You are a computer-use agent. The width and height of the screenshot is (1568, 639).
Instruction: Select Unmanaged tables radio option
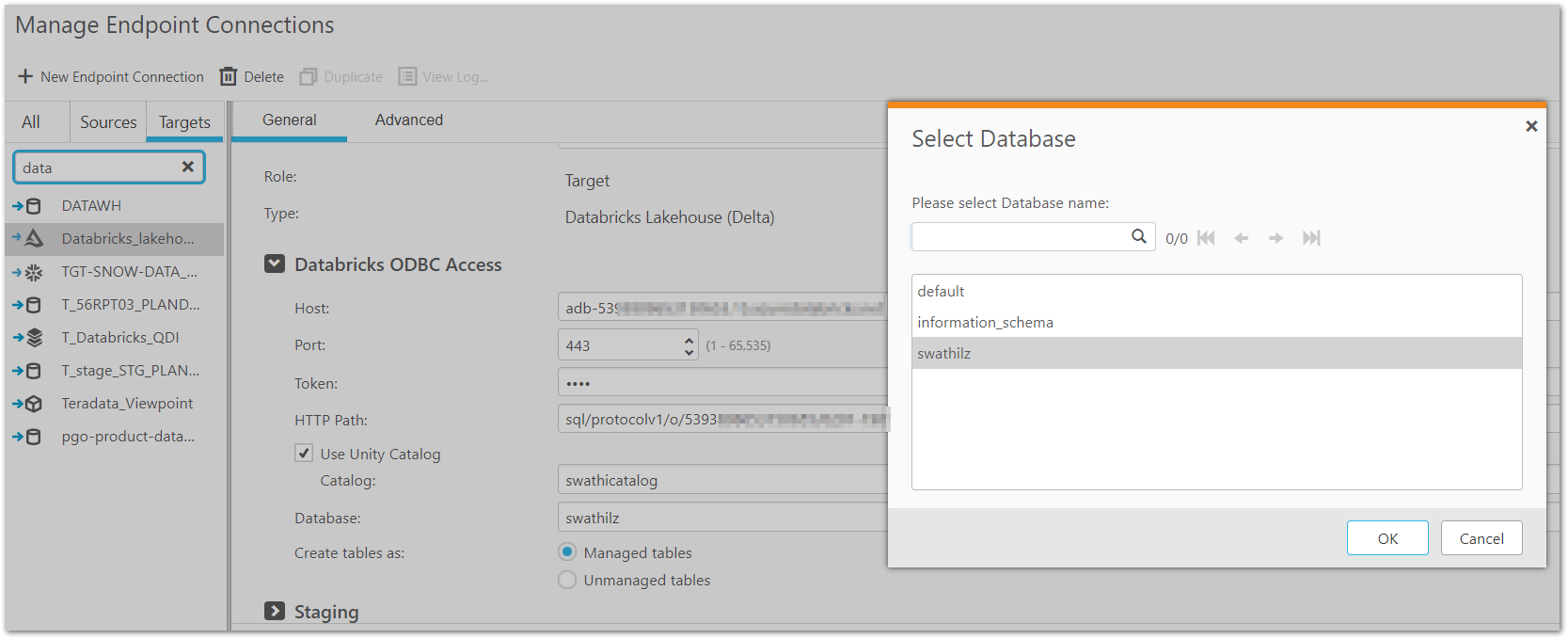(567, 580)
